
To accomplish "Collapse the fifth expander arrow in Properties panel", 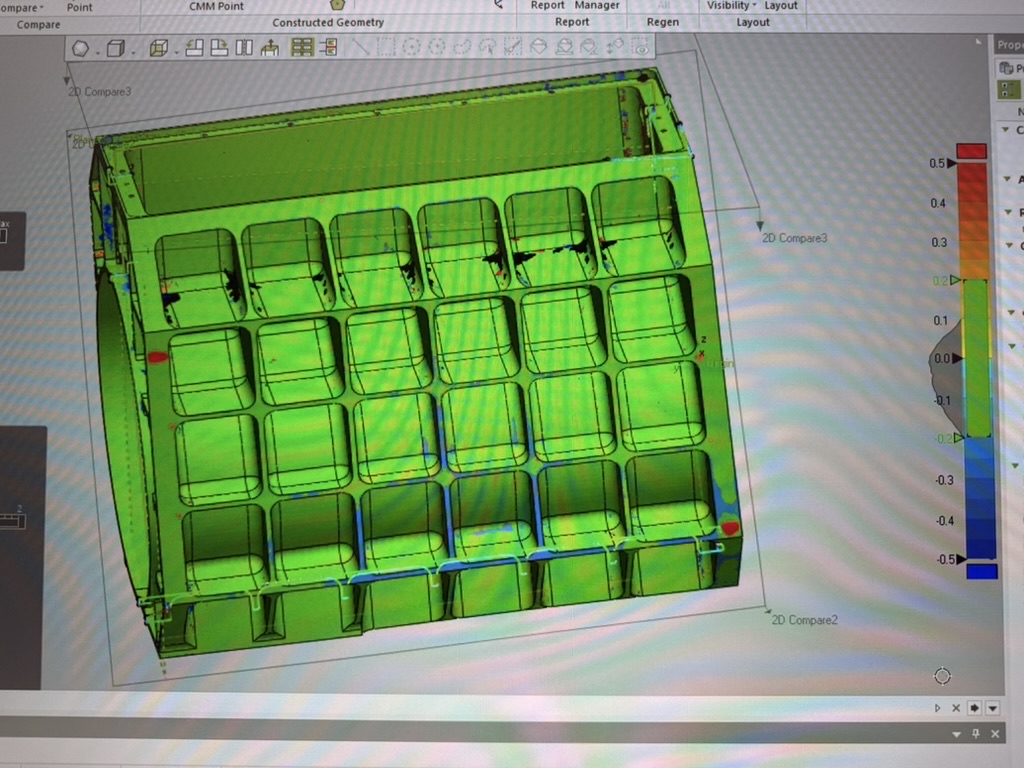I will pyautogui.click(x=1011, y=312).
